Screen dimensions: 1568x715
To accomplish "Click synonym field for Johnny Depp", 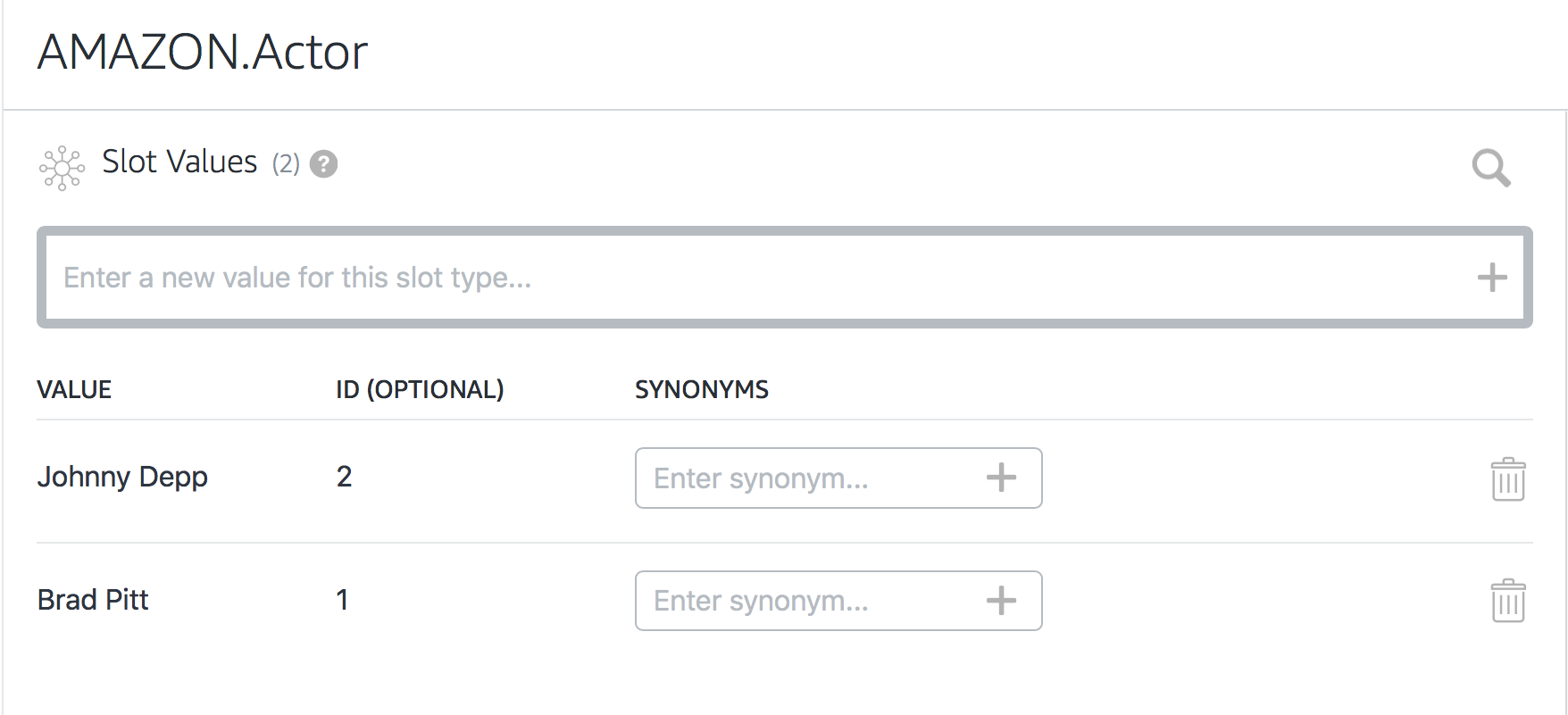I will pyautogui.click(x=804, y=478).
